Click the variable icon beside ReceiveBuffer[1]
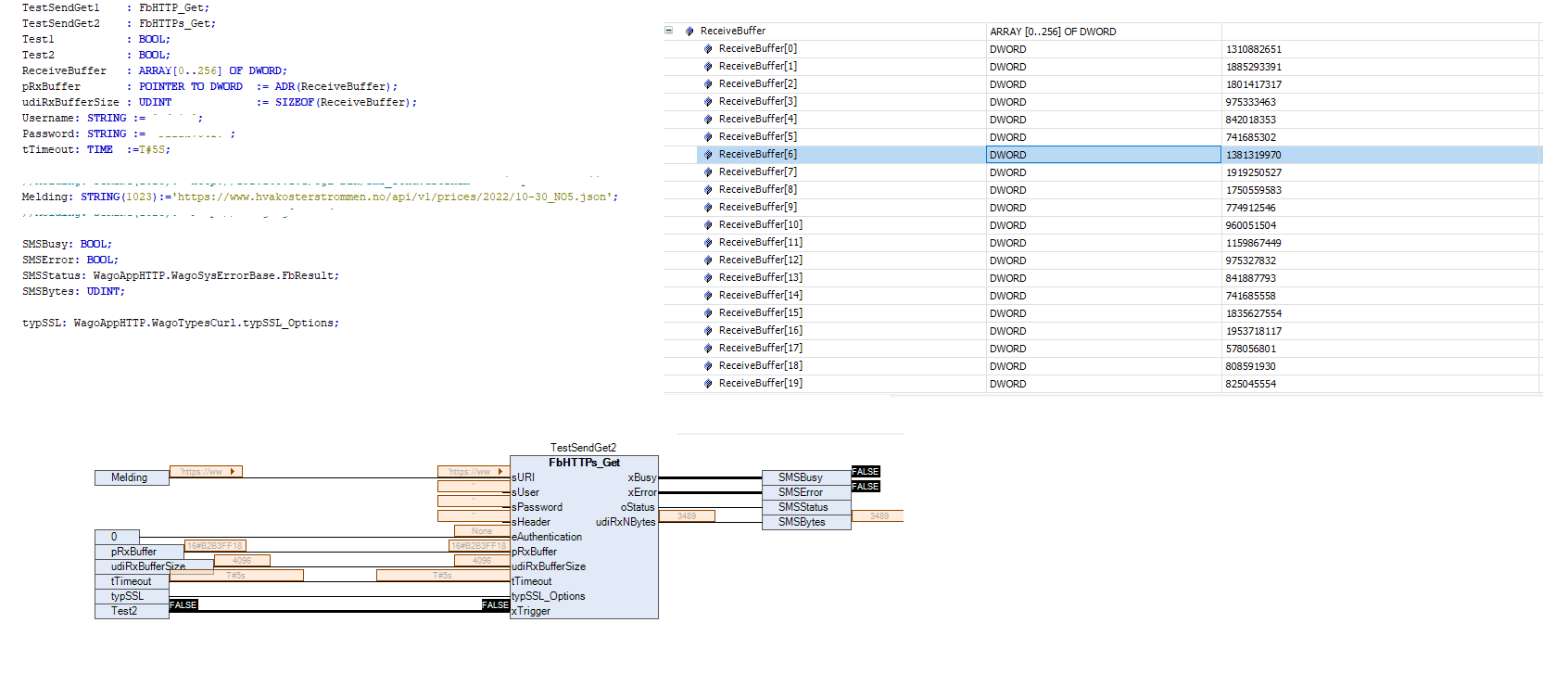The width and height of the screenshot is (1568, 699). (x=708, y=67)
